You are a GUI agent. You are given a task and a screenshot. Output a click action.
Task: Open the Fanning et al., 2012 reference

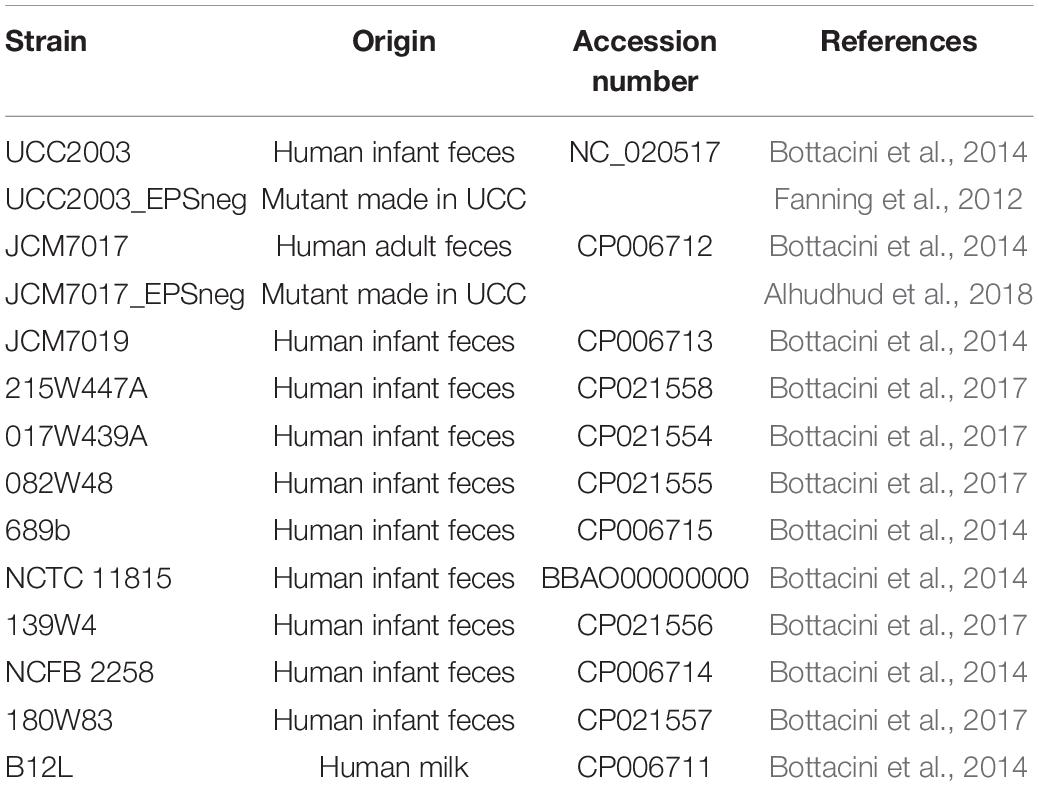click(898, 199)
